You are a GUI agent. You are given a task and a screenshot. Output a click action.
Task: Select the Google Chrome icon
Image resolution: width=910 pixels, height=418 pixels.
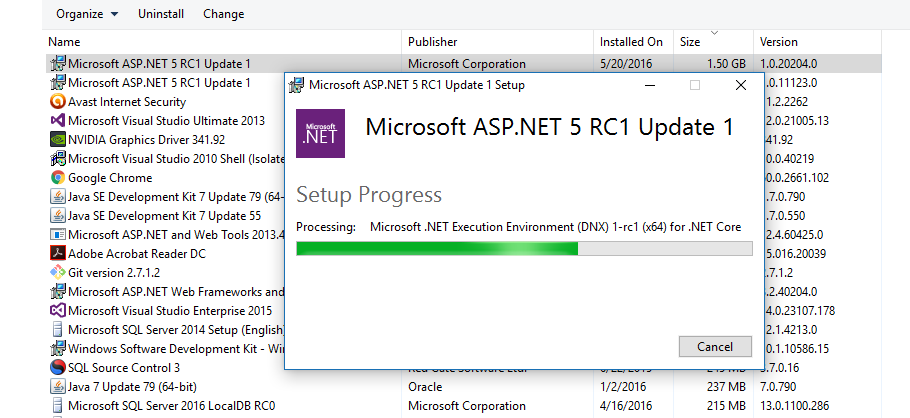pyautogui.click(x=58, y=178)
